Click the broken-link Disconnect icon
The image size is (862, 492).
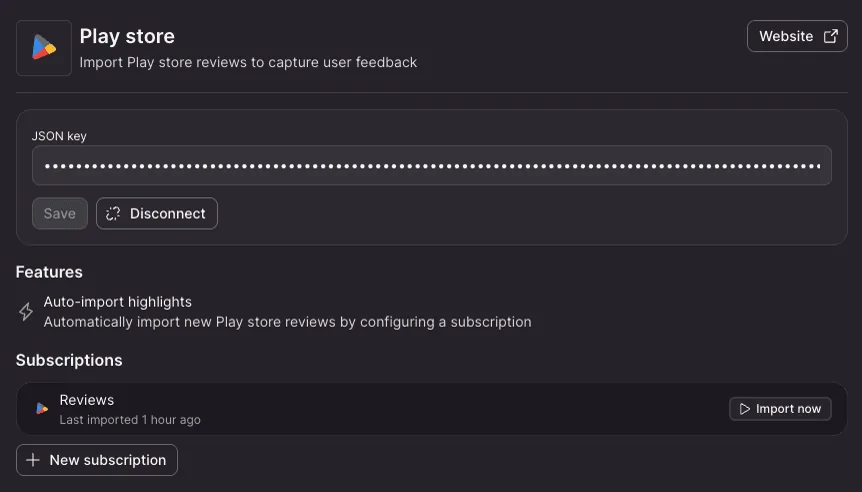(x=113, y=214)
